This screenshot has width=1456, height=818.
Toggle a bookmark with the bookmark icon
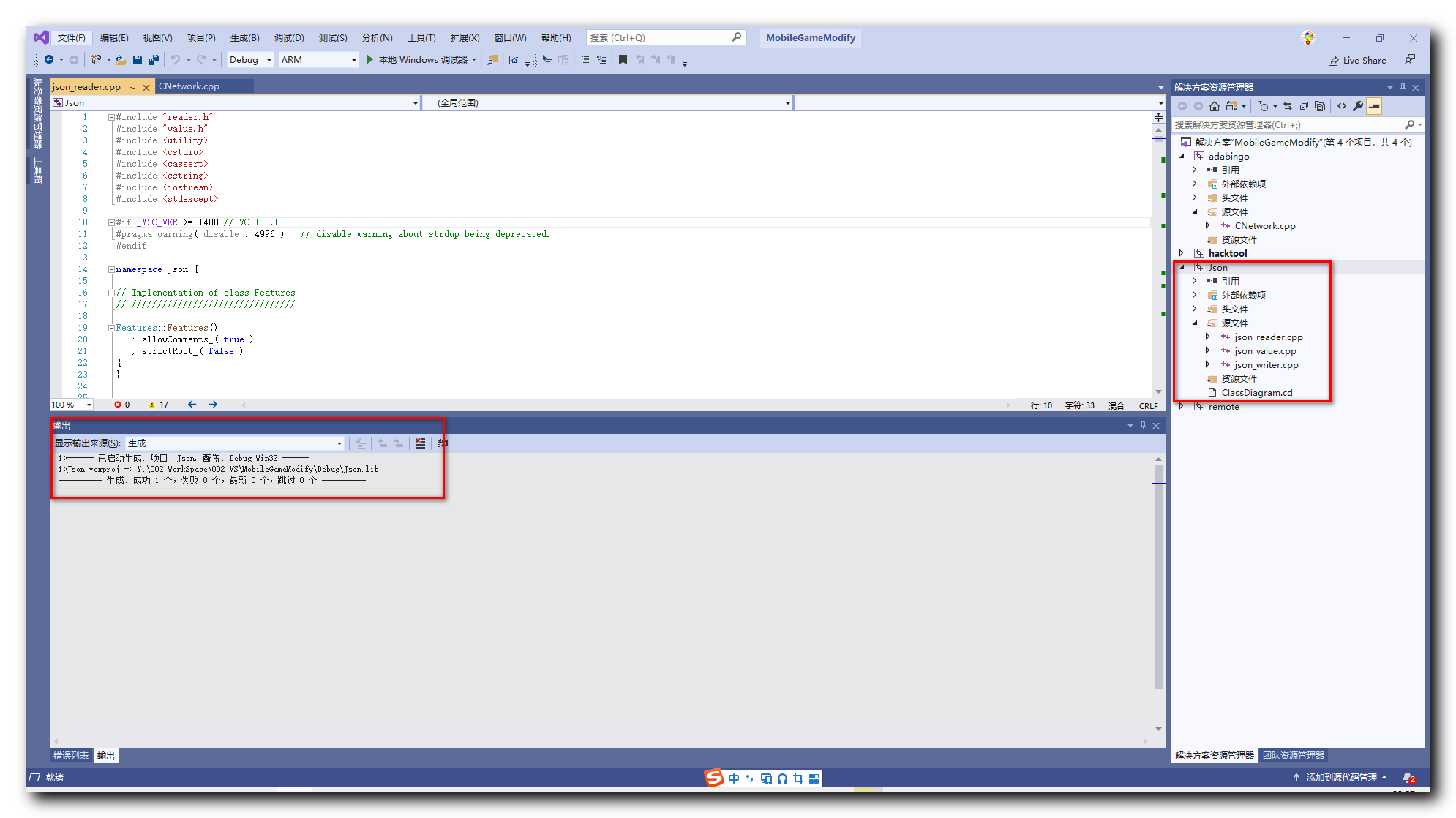click(x=623, y=60)
